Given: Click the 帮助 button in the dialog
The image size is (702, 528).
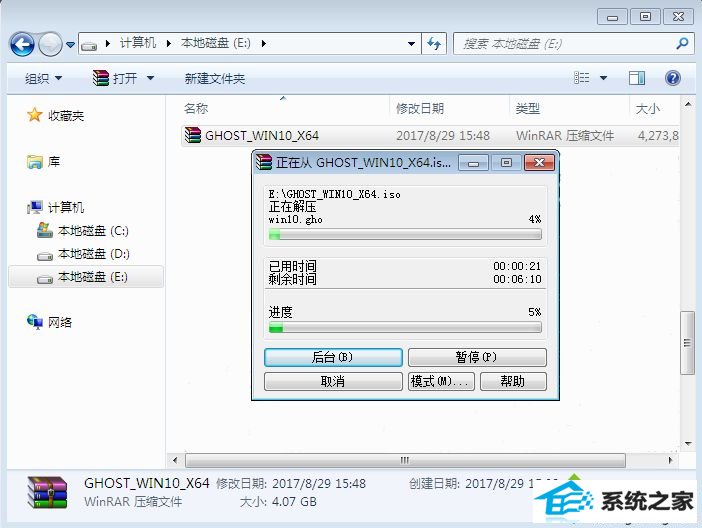Looking at the screenshot, I should [x=513, y=381].
